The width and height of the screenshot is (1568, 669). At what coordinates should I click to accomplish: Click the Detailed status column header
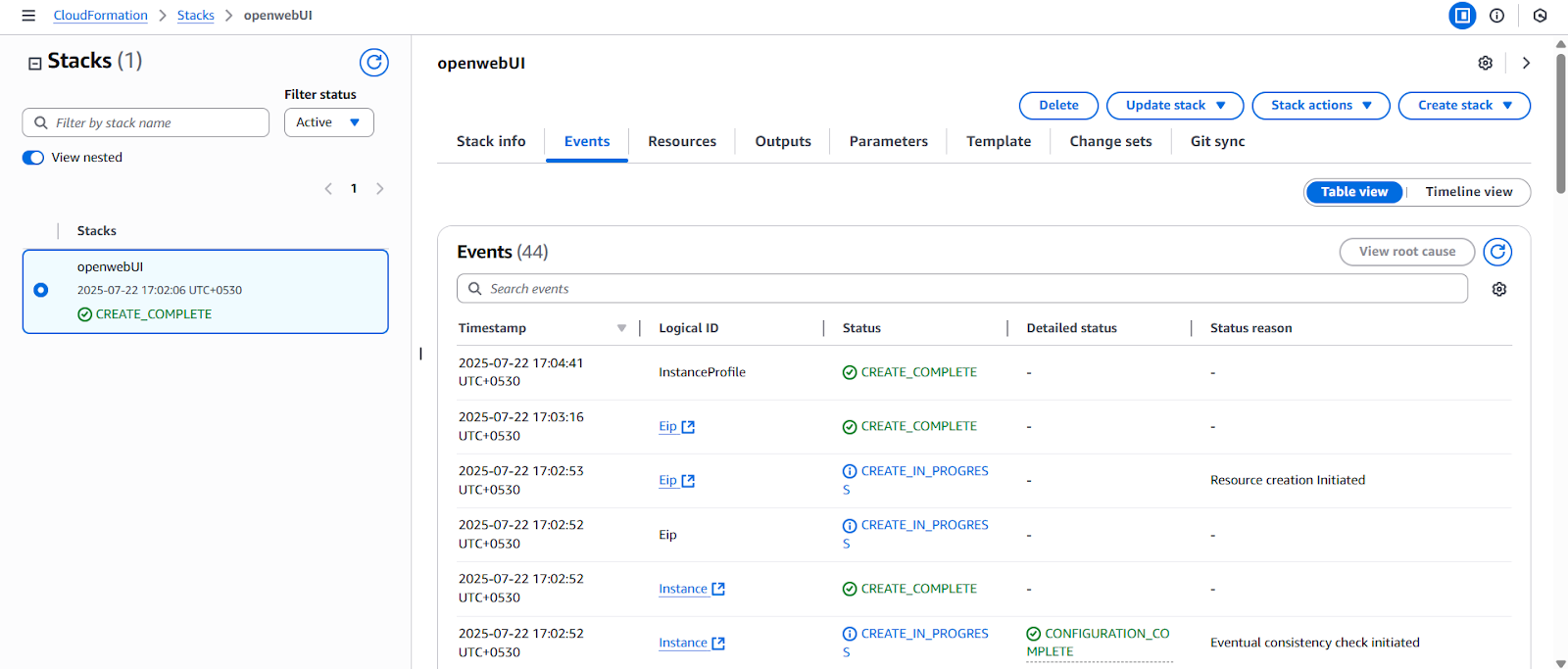tap(1072, 328)
